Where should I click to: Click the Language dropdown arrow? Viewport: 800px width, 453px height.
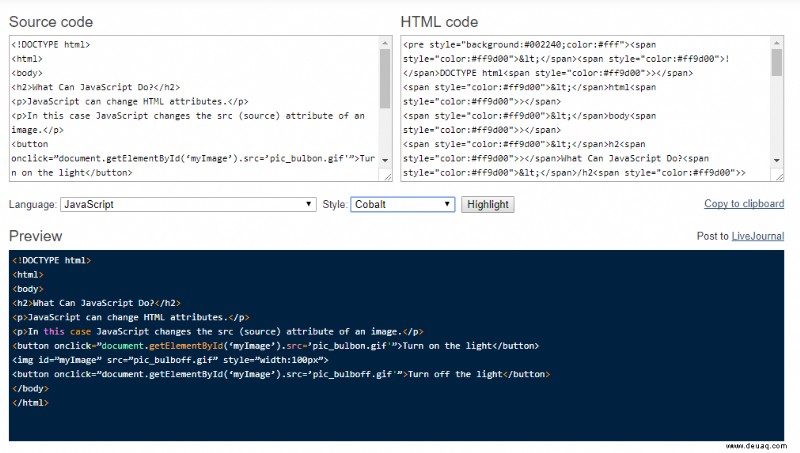click(x=308, y=204)
